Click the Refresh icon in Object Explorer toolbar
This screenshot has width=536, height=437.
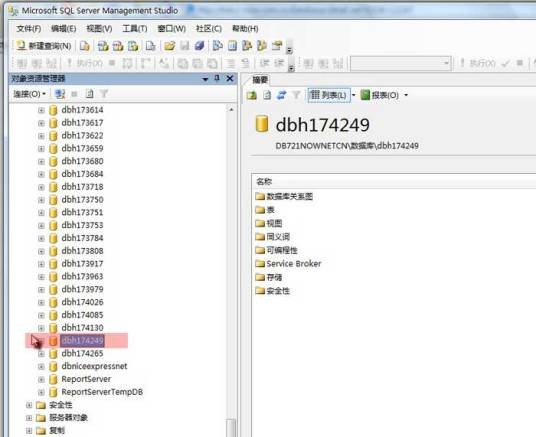click(x=89, y=94)
